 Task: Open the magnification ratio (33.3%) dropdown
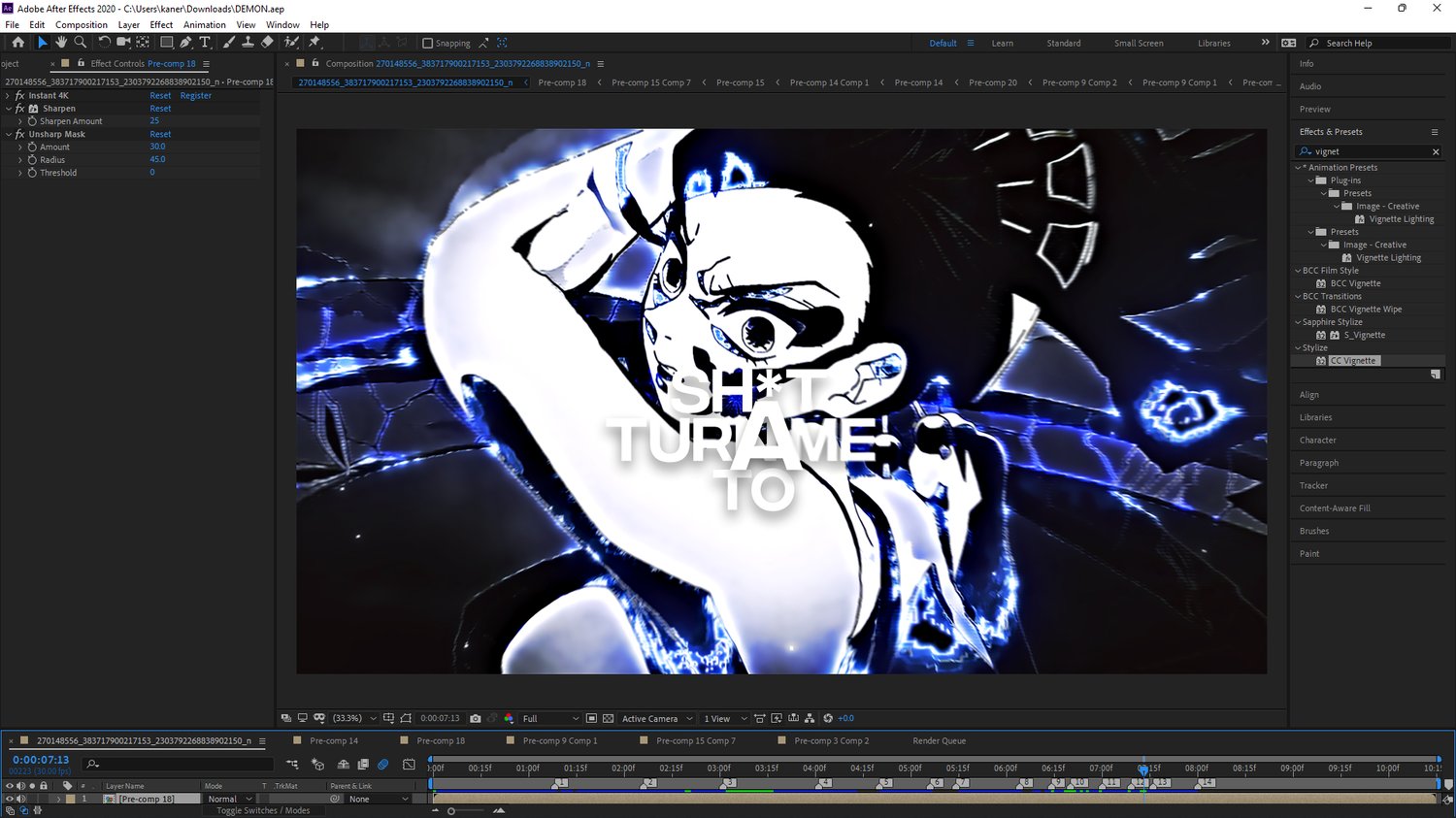click(x=354, y=719)
